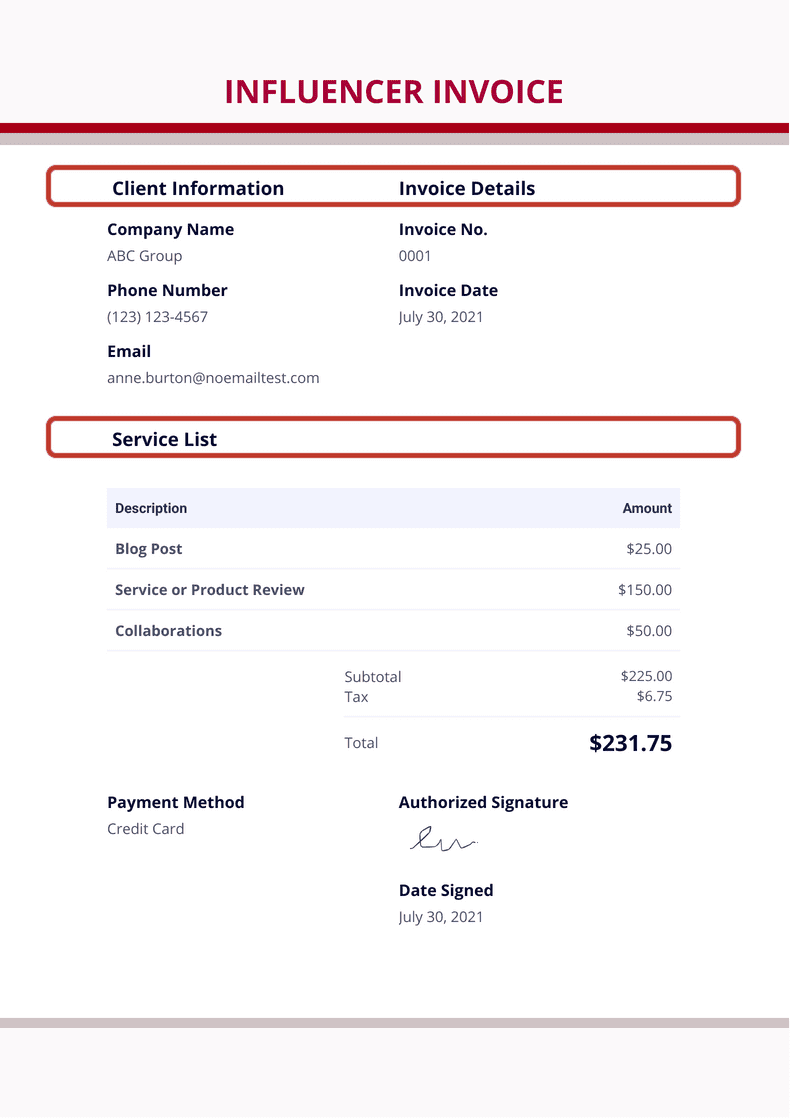Select the Invoice Details section header
This screenshot has height=1118, width=790.
click(x=467, y=188)
